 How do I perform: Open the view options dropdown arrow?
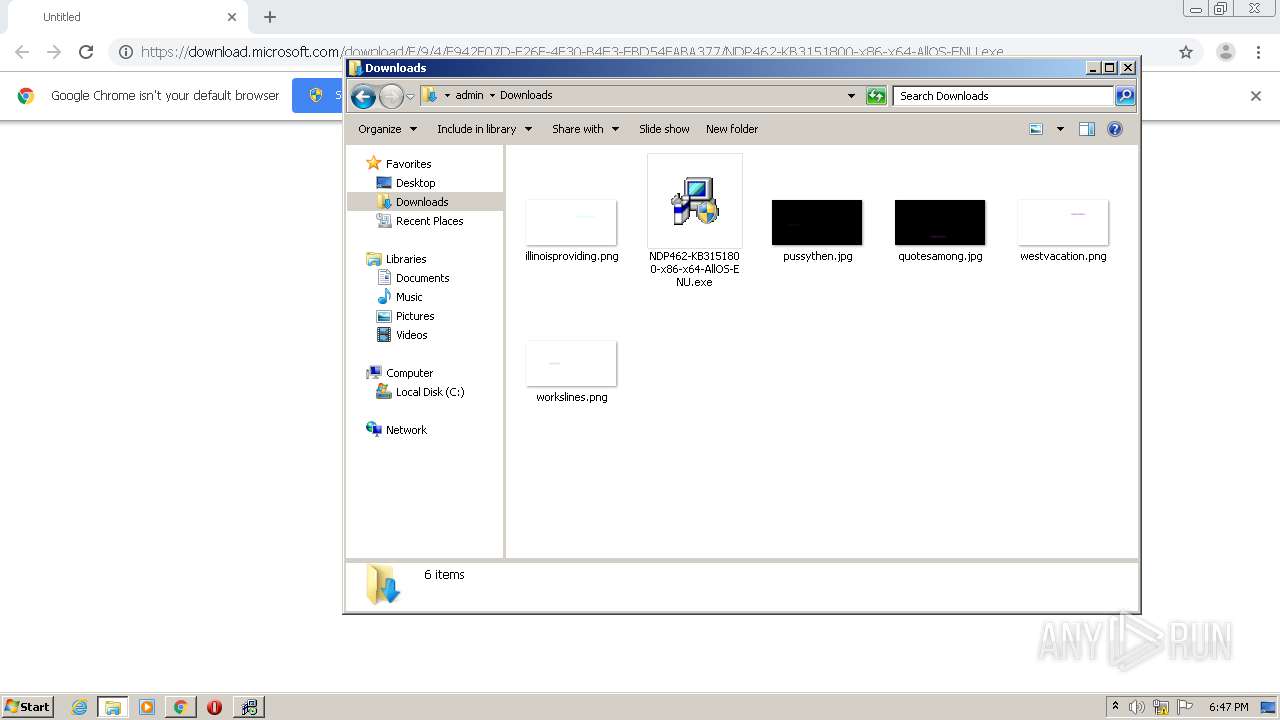pyautogui.click(x=1060, y=129)
